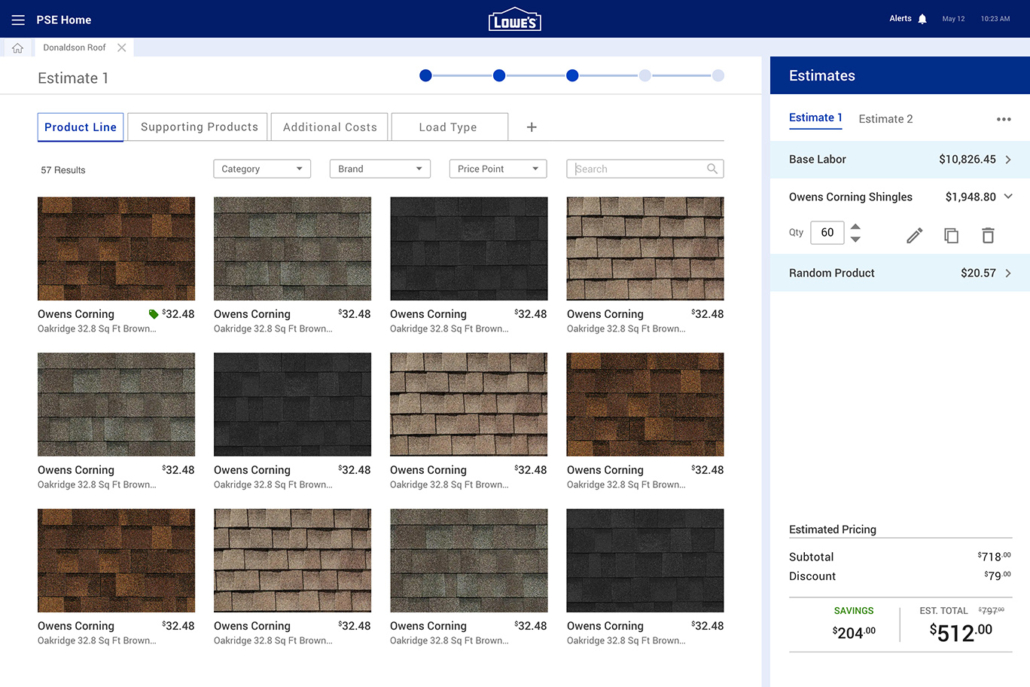Open the Category dropdown
Viewport: 1030px width, 687px height.
tap(262, 169)
